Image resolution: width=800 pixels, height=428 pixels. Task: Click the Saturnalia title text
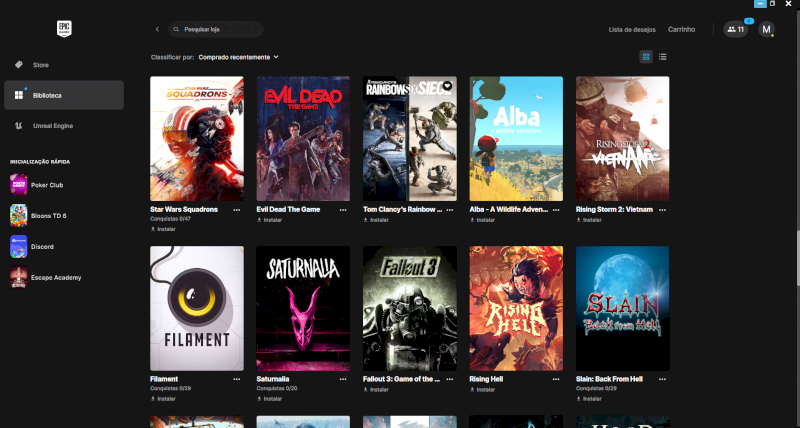[x=273, y=379]
